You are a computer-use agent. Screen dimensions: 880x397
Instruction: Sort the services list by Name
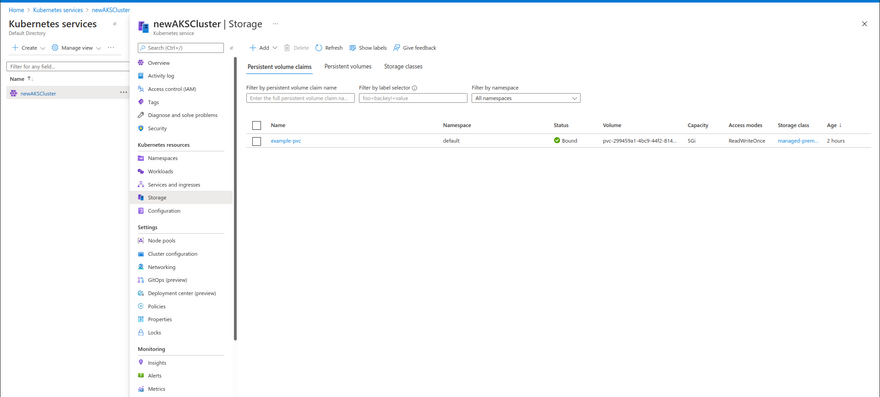click(22, 79)
